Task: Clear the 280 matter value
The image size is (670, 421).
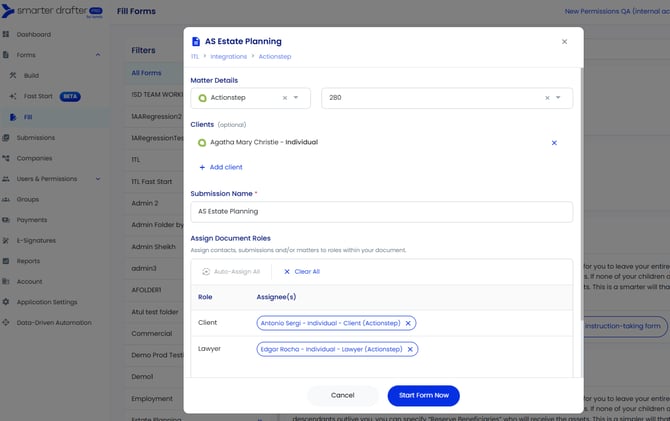Action: coord(547,98)
